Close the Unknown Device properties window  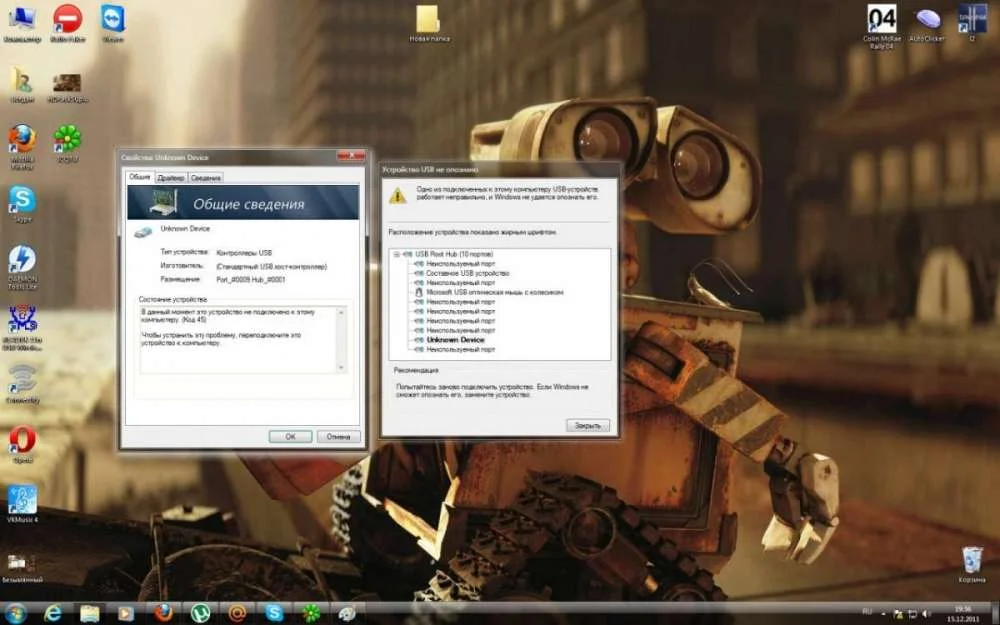pos(351,156)
